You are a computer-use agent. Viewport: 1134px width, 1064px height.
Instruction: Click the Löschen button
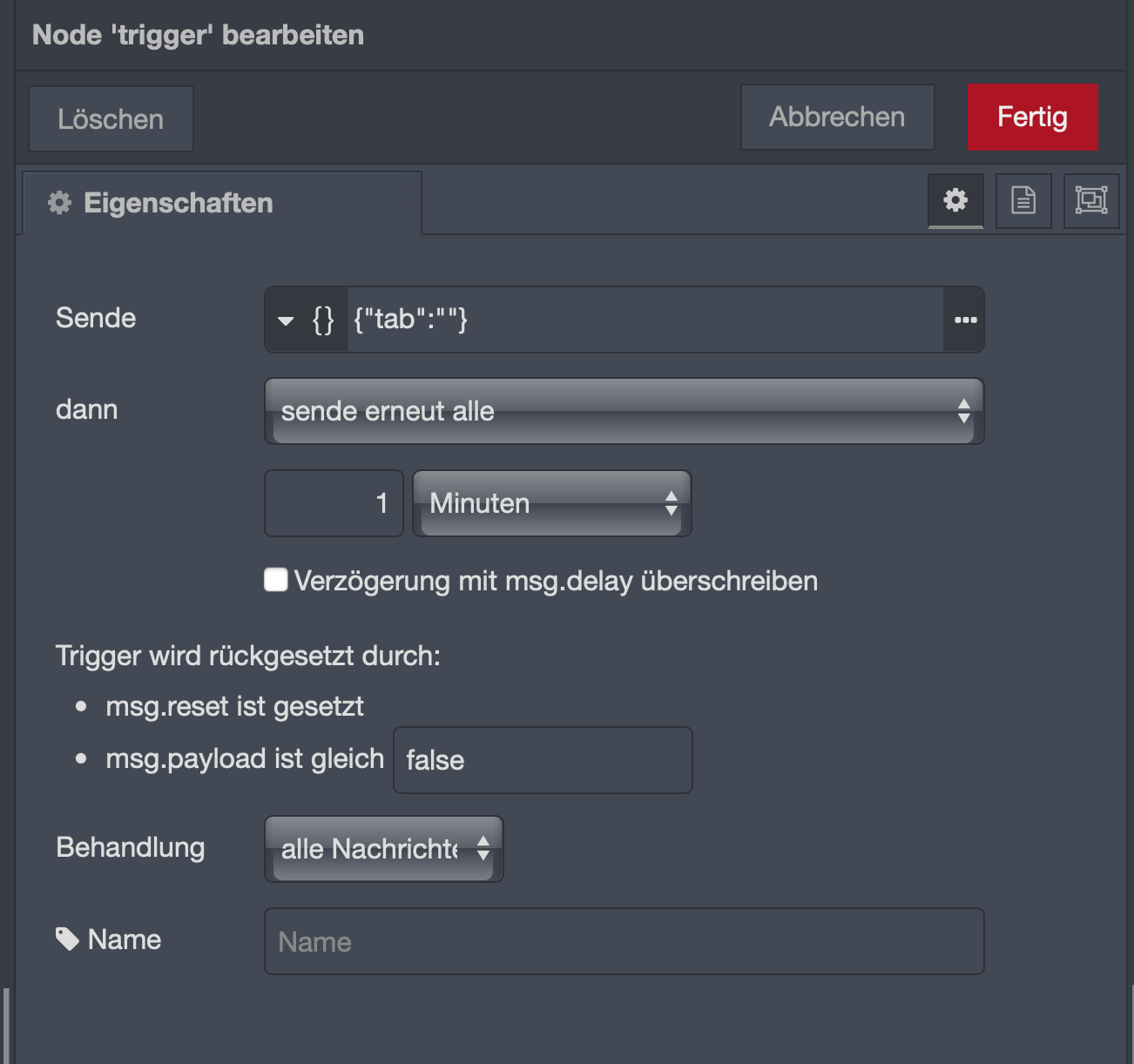click(x=111, y=118)
